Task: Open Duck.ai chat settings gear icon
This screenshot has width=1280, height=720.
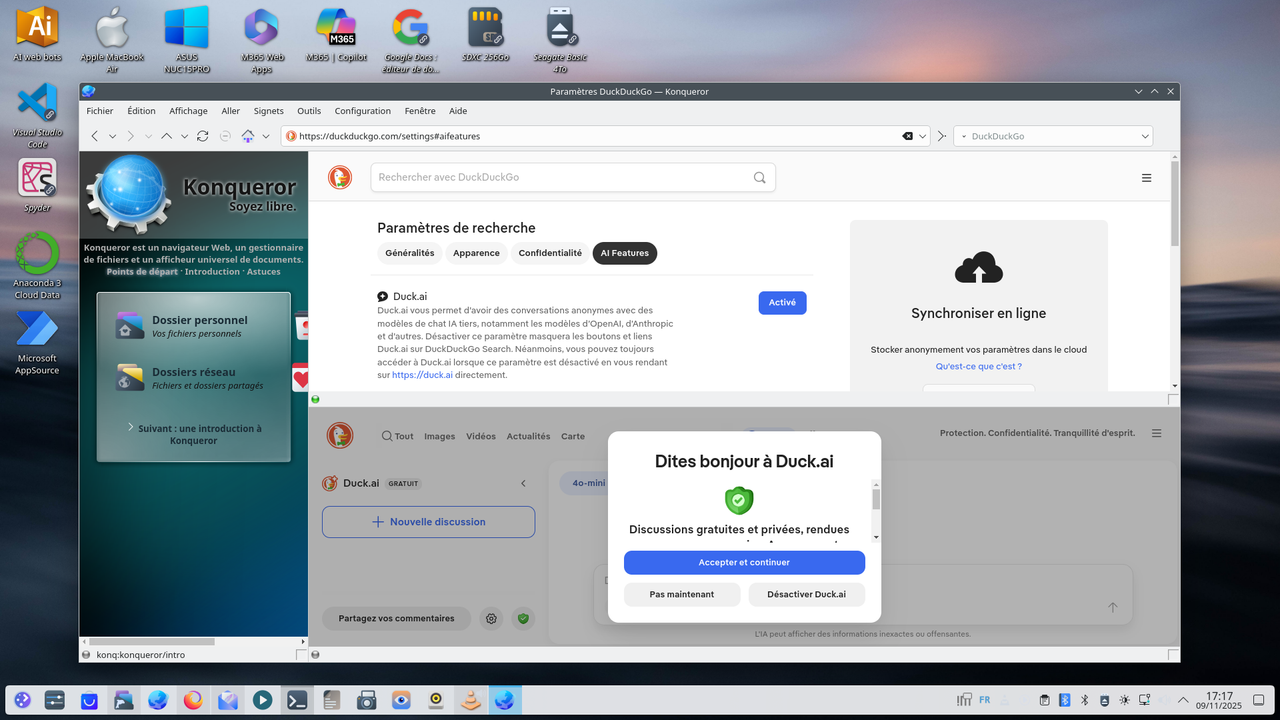Action: (491, 618)
